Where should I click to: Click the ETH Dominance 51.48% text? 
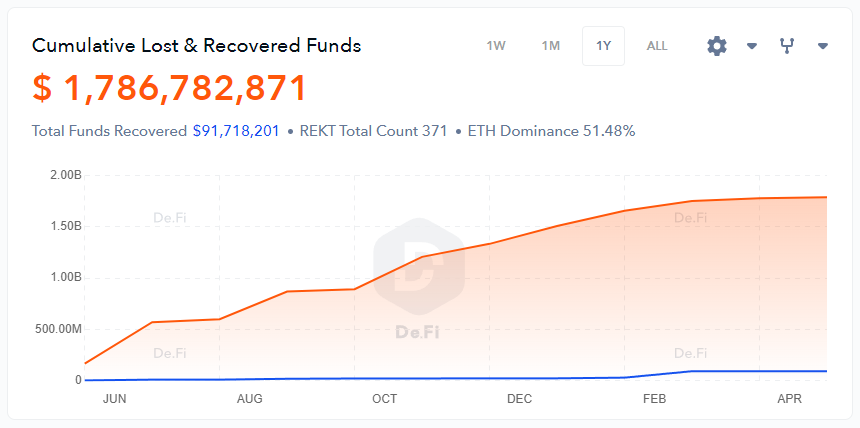pos(551,131)
